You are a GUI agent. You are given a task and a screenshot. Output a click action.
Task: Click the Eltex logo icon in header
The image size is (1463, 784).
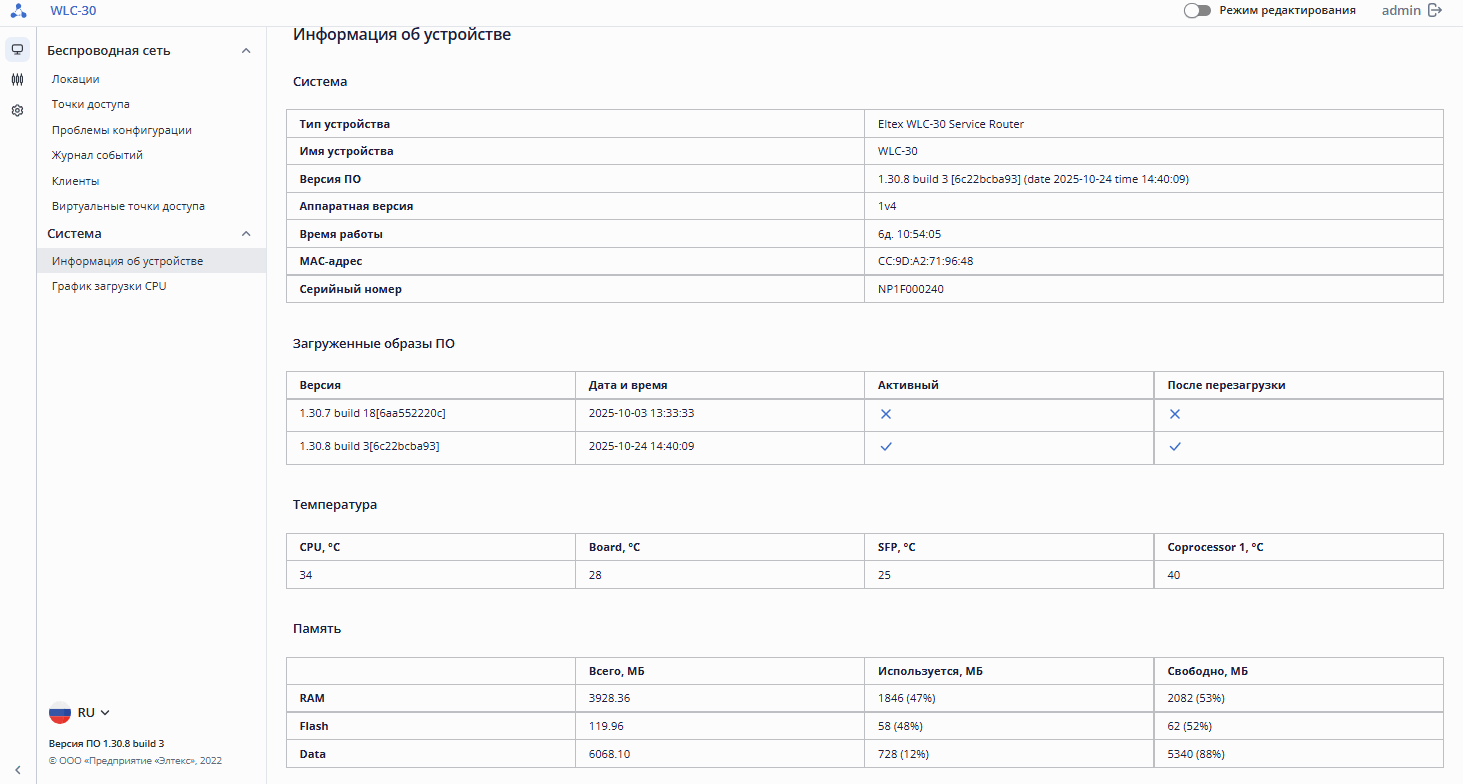click(x=18, y=11)
